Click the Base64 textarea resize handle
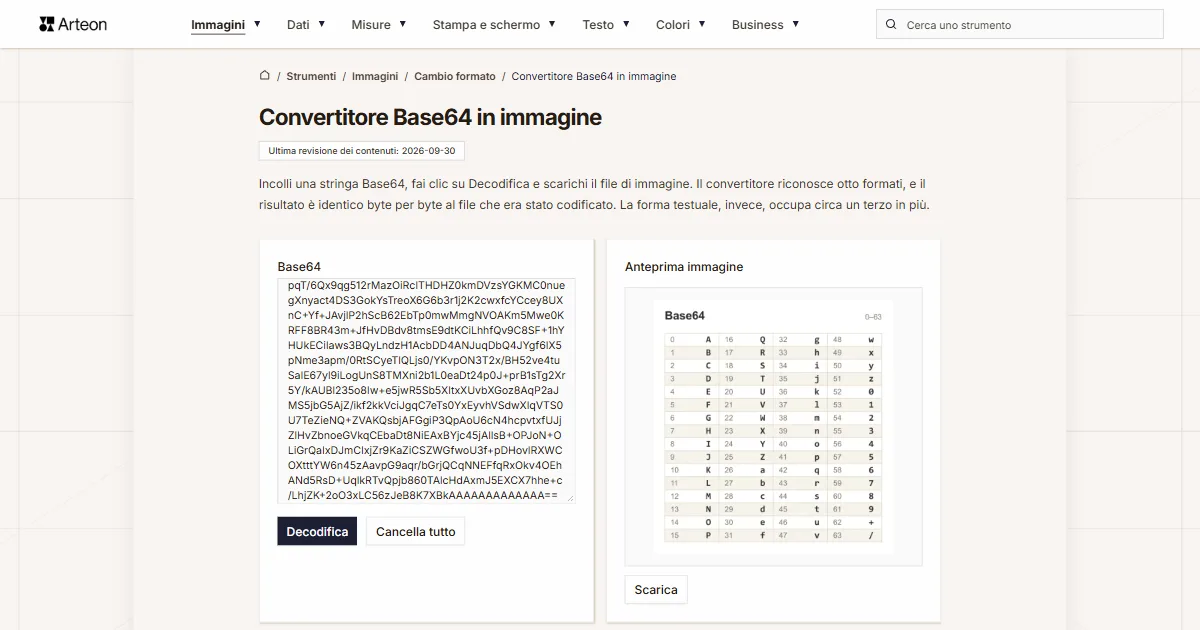Viewport: 1200px width, 630px height. [569, 497]
